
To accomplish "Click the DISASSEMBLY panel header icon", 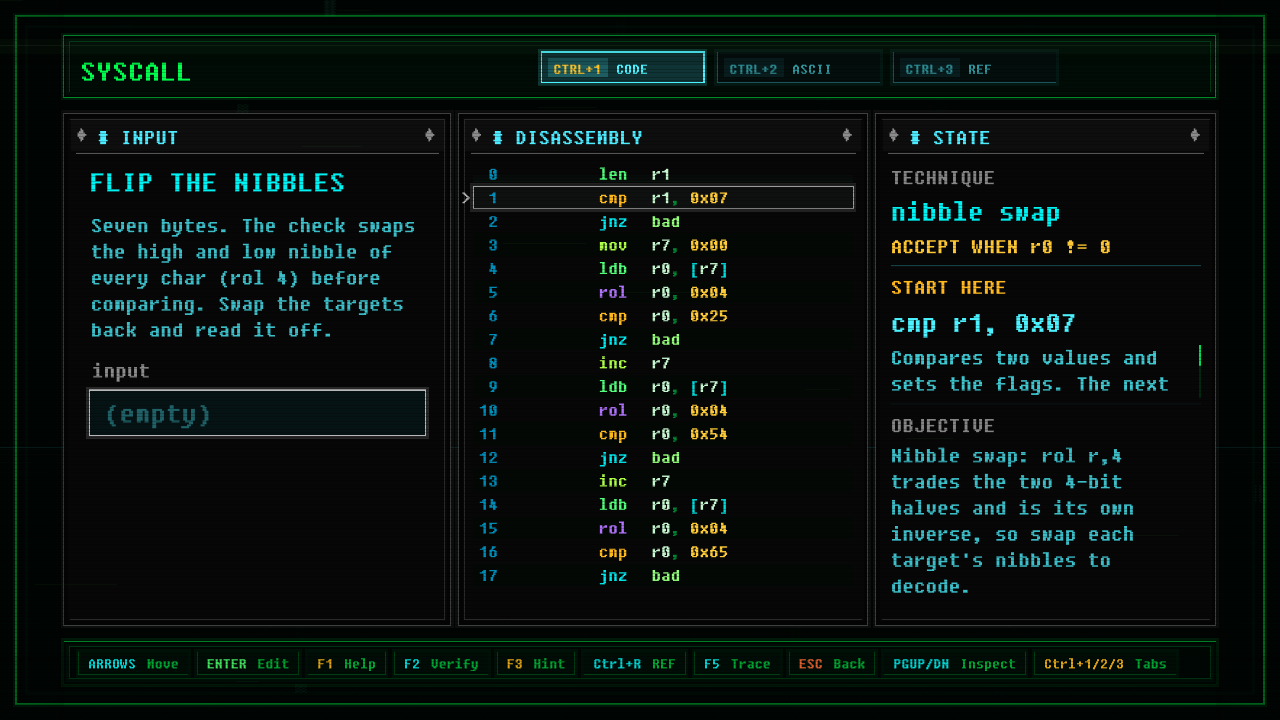I will 497,137.
